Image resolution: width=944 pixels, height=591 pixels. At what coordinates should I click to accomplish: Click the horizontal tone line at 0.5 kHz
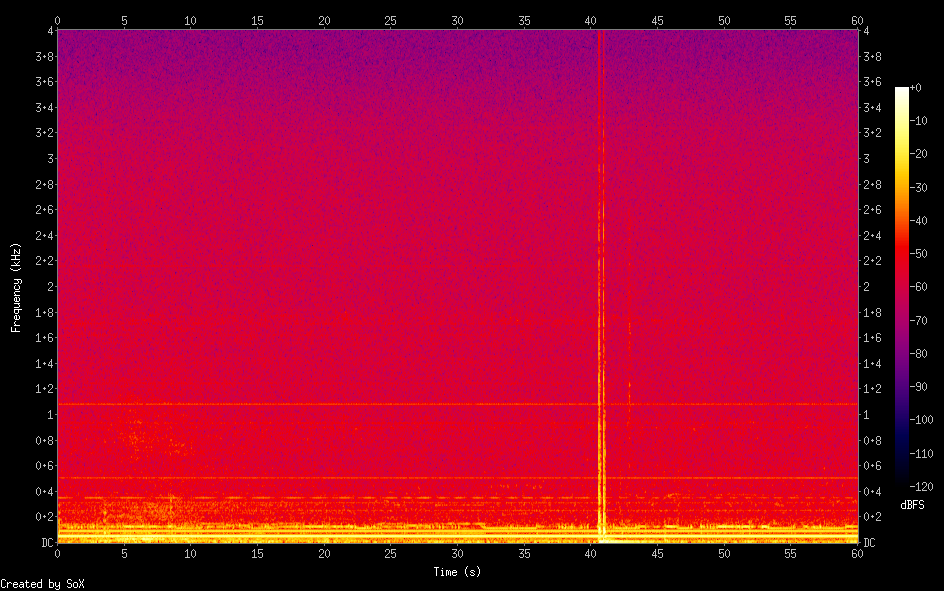pyautogui.click(x=458, y=478)
